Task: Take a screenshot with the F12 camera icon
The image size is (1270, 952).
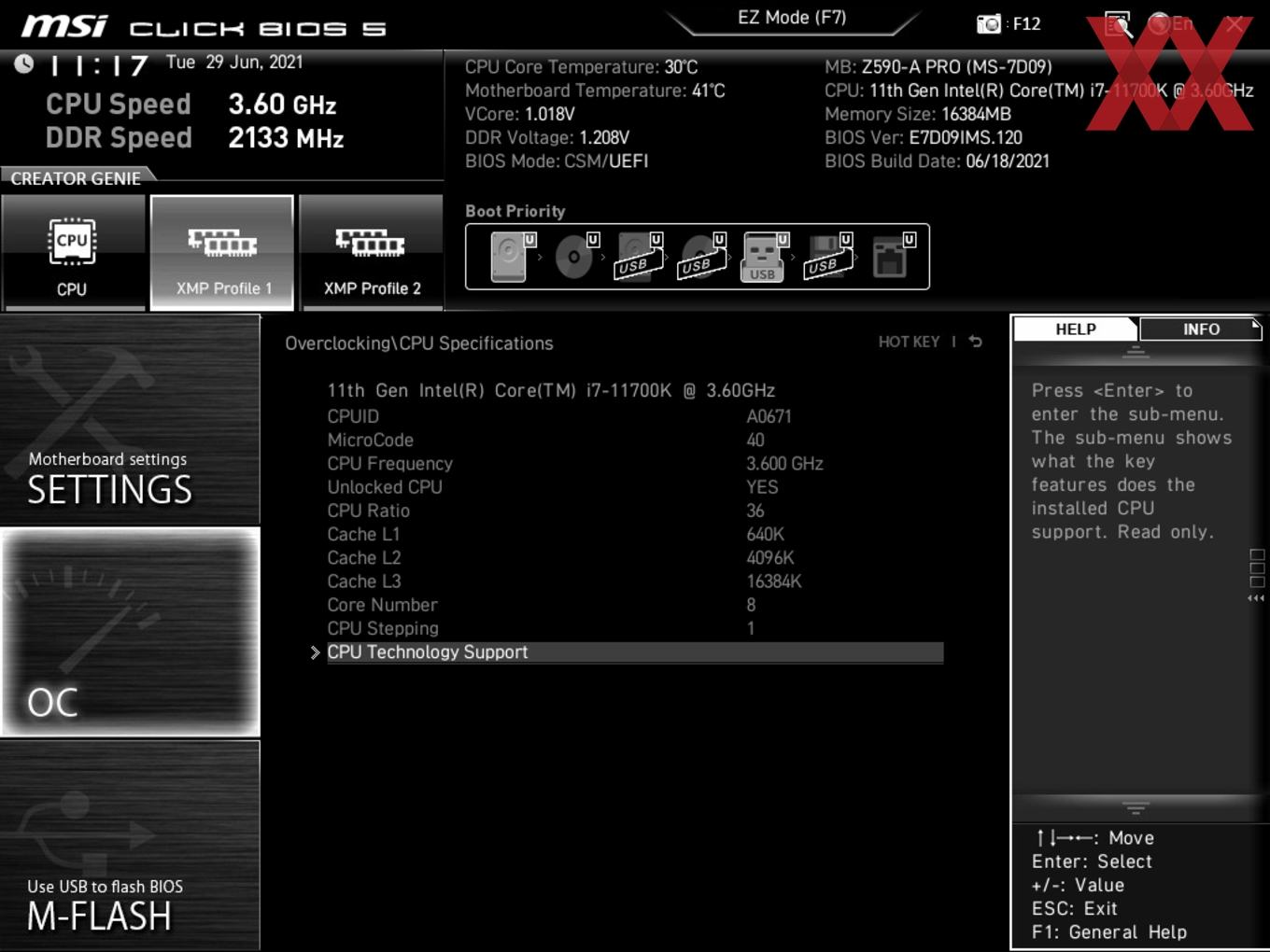Action: click(988, 23)
